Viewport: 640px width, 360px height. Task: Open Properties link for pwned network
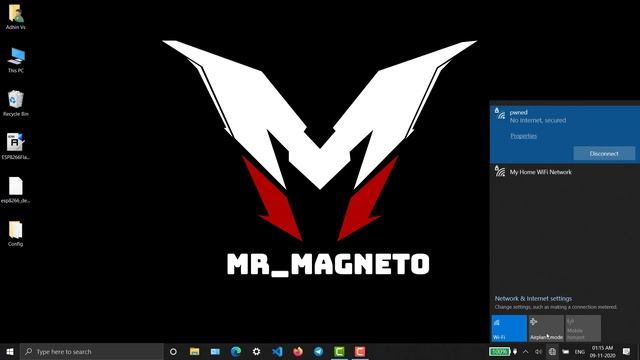pyautogui.click(x=523, y=136)
